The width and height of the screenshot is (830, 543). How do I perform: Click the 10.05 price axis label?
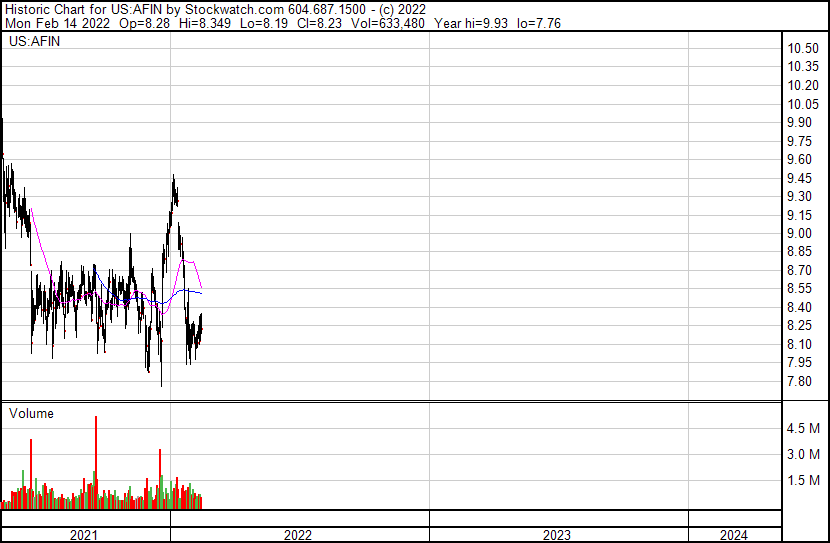point(803,104)
